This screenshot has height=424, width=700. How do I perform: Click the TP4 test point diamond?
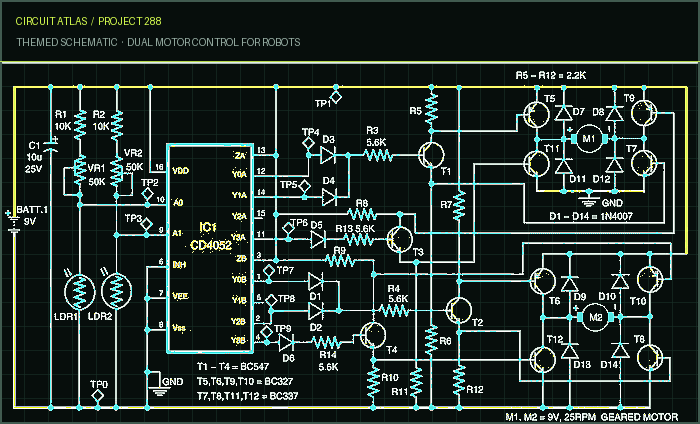click(x=308, y=143)
